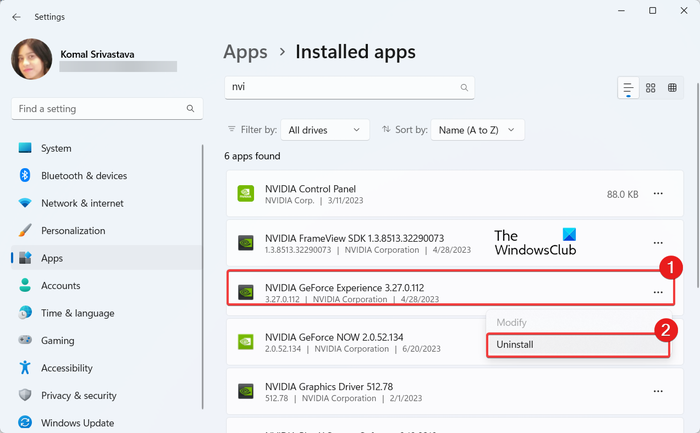Open the System settings category
The image size is (700, 433).
tap(56, 148)
